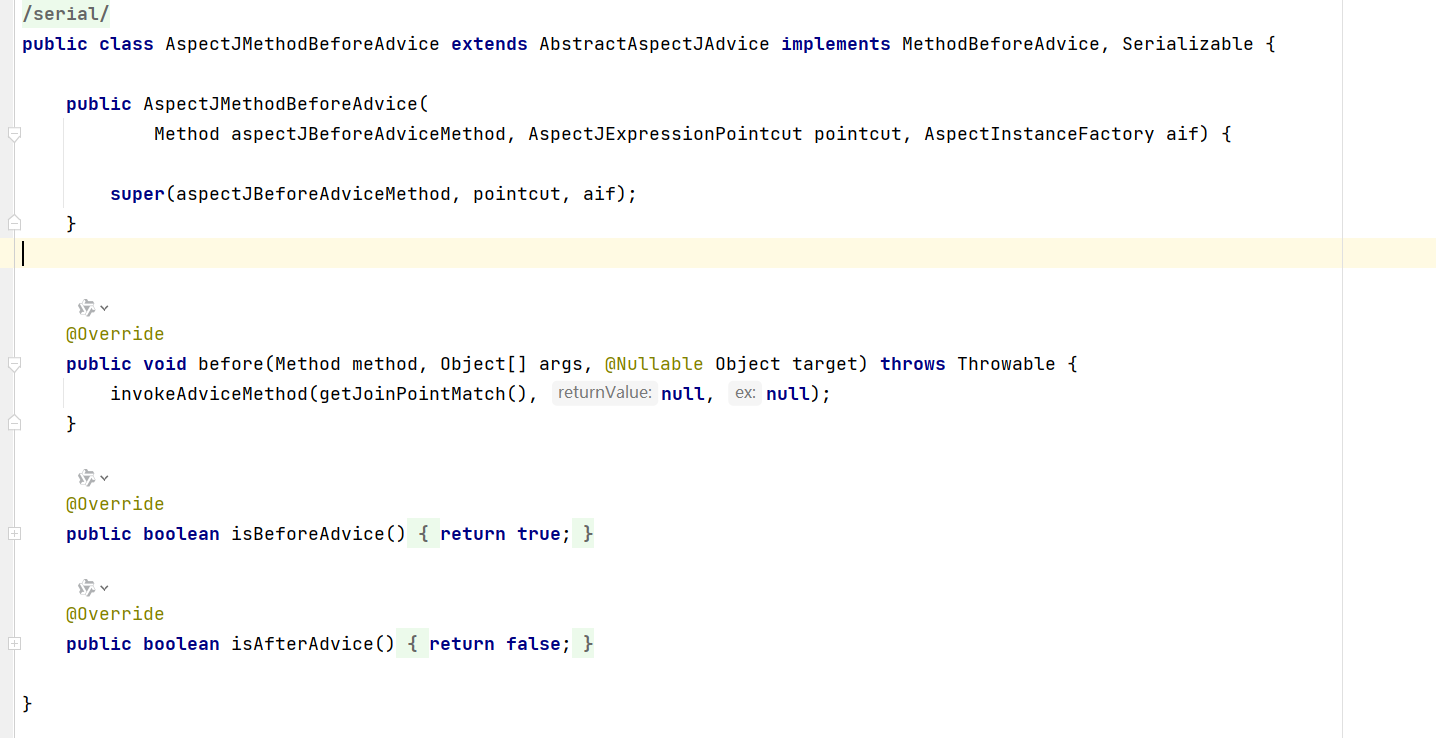Click the '@Nullable' annotation
Image resolution: width=1436 pixels, height=738 pixels.
pyautogui.click(x=654, y=364)
